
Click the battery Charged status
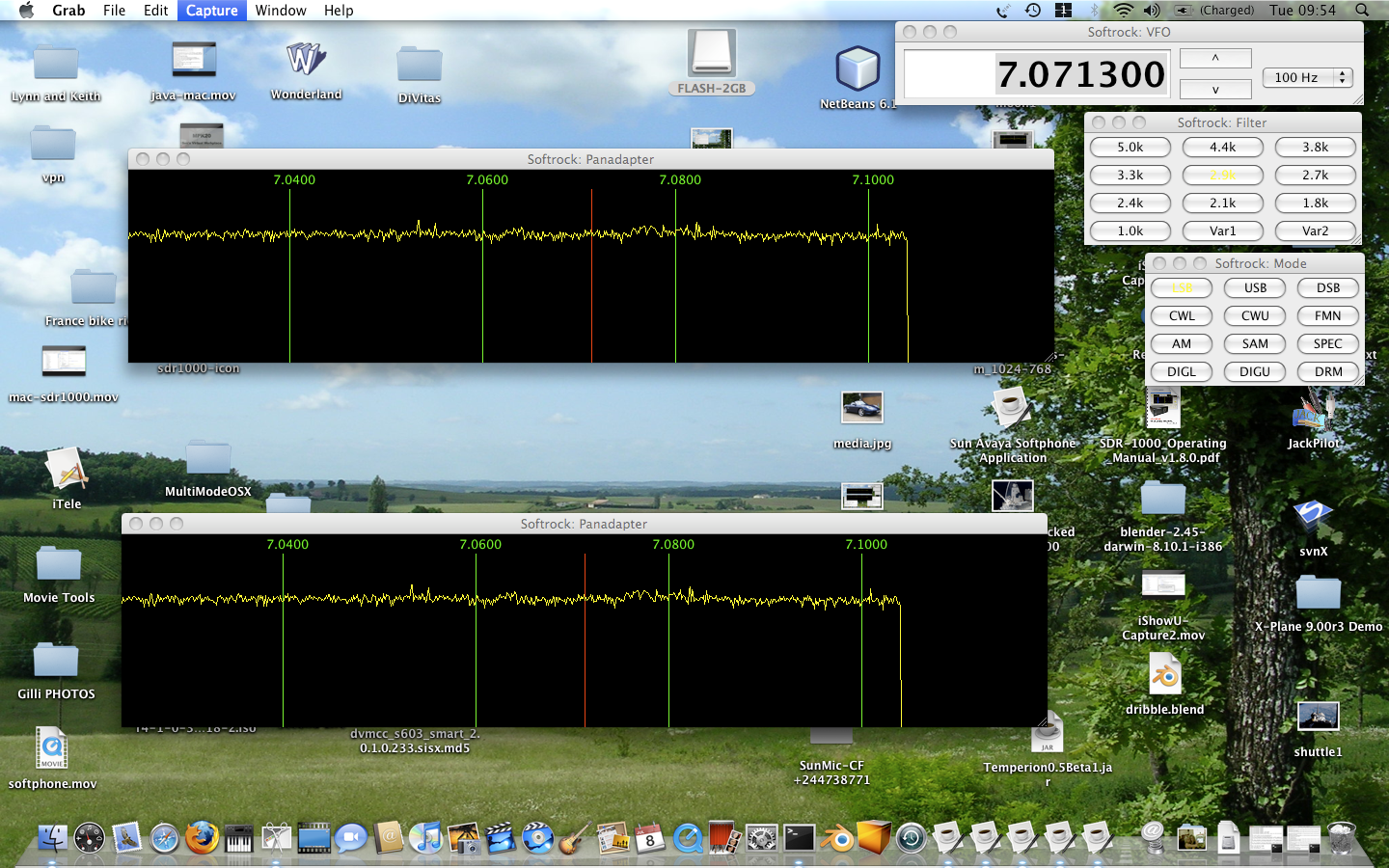1213,10
